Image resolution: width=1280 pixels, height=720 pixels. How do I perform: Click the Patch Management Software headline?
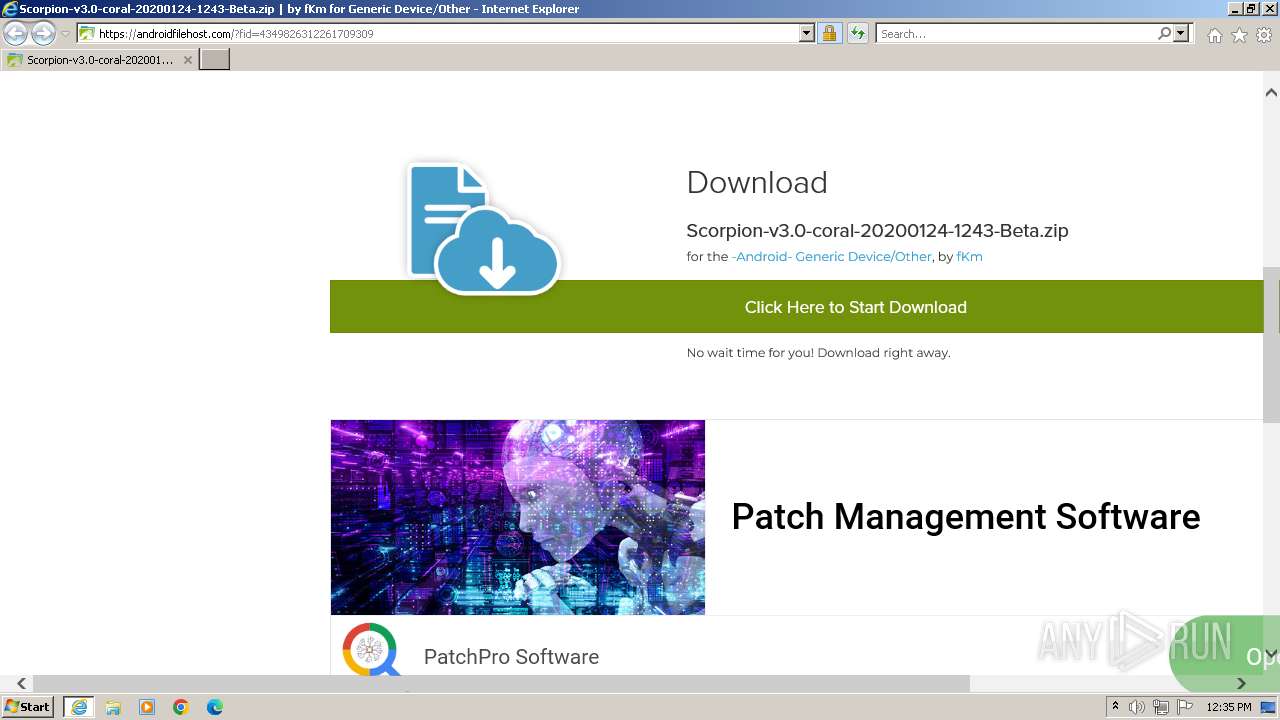pyautogui.click(x=966, y=517)
